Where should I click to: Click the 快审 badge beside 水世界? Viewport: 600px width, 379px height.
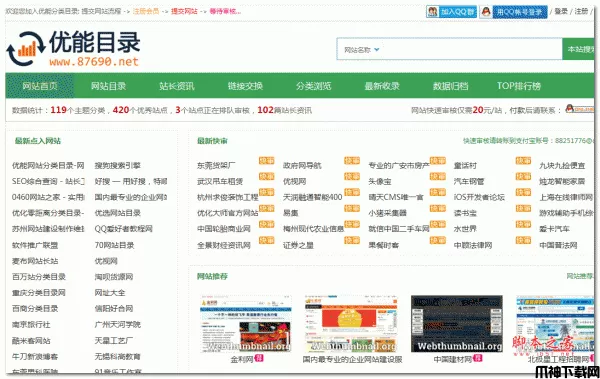[x=523, y=224]
